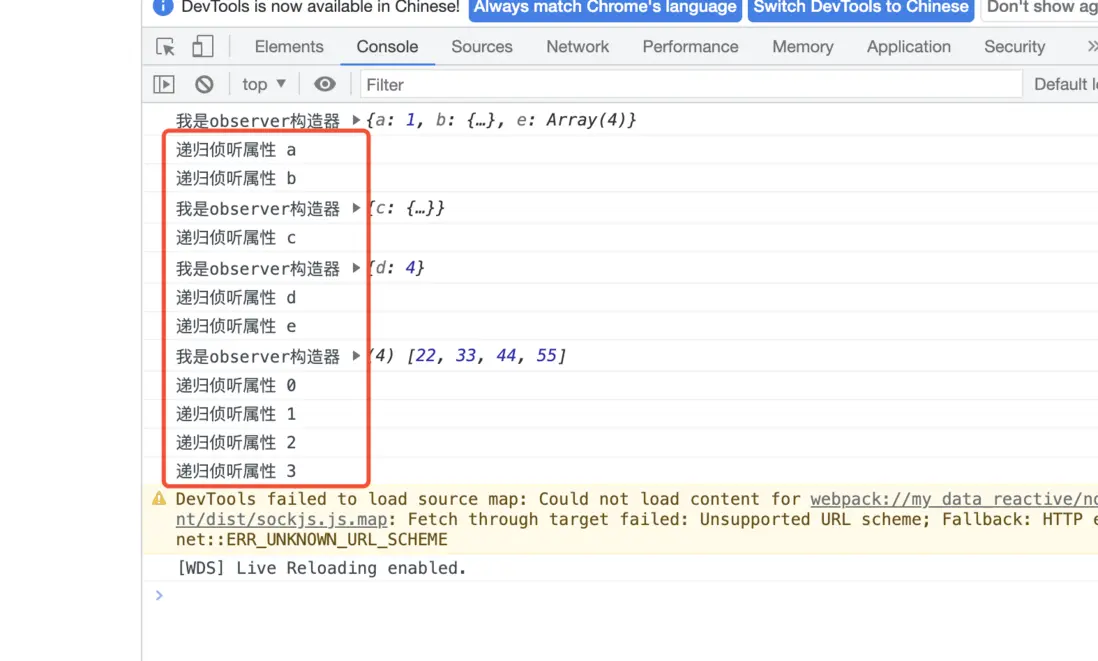Switch to the Network tab
This screenshot has height=661, width=1098.
tap(577, 46)
